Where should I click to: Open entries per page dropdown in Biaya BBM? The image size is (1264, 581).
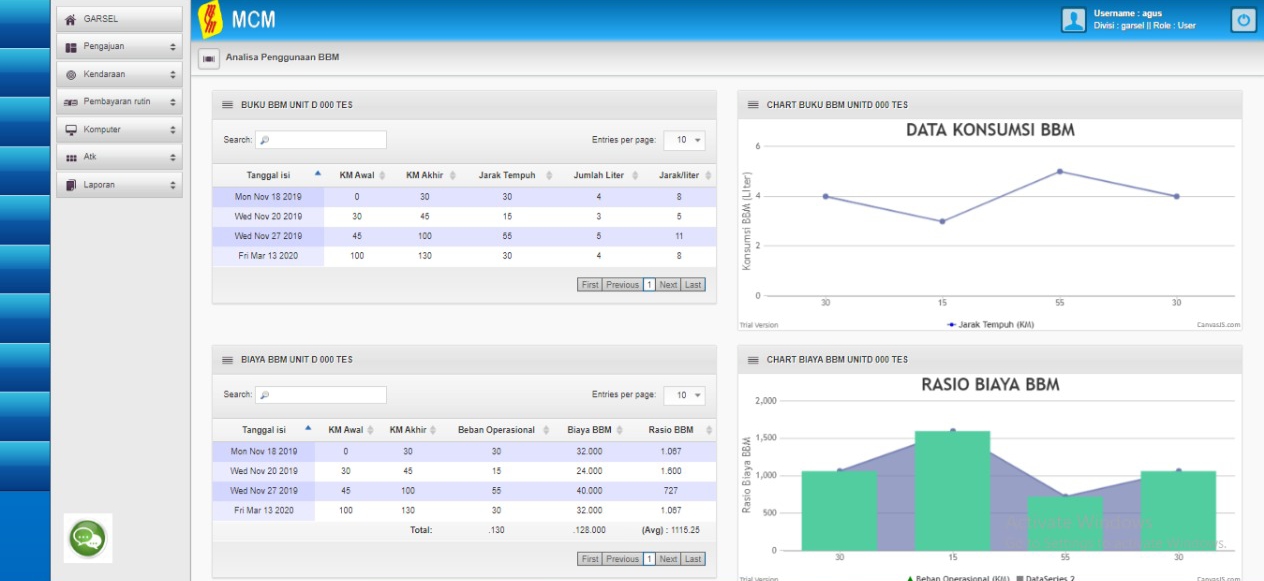tap(684, 395)
